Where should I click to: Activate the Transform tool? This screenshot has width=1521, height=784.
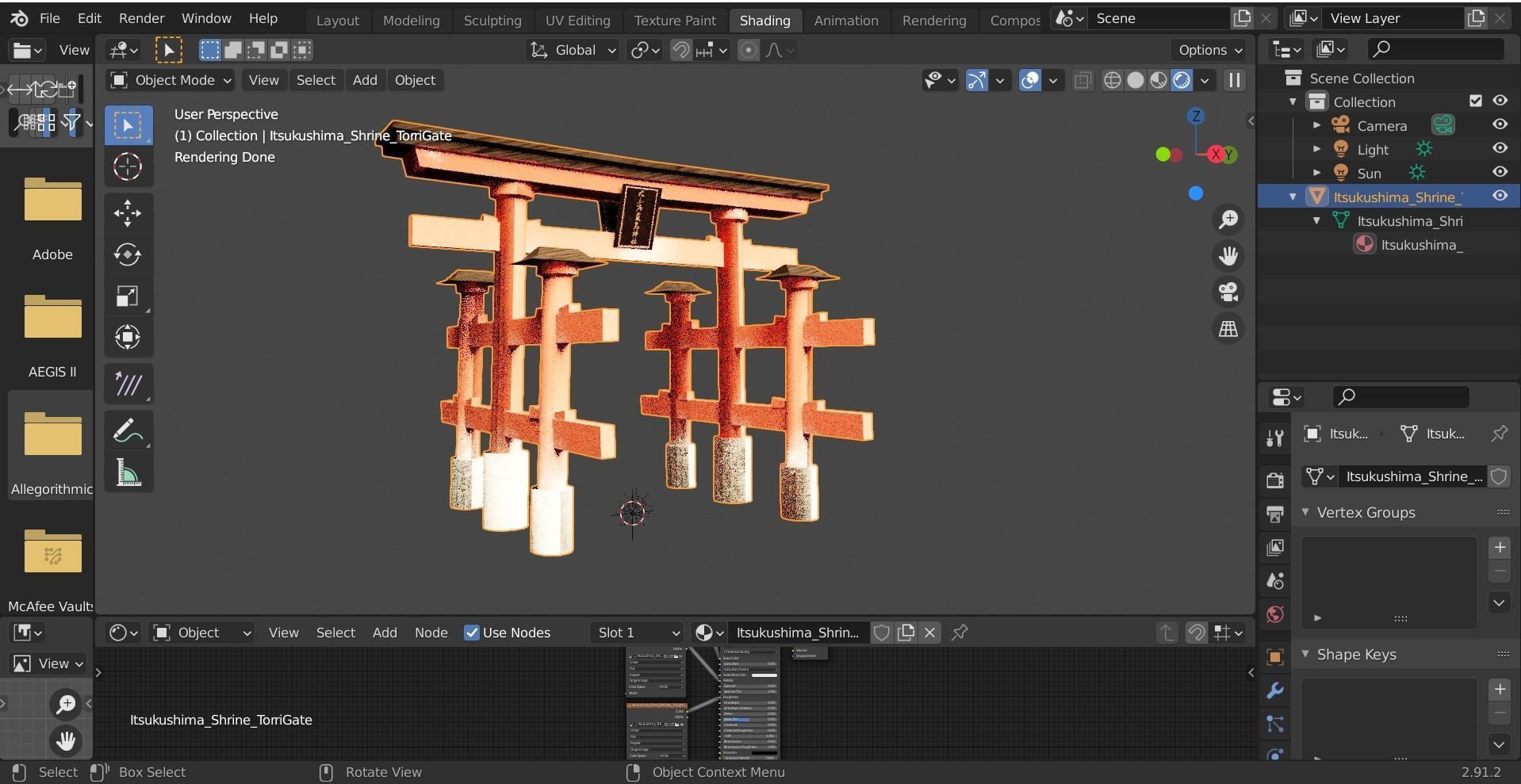pos(128,338)
